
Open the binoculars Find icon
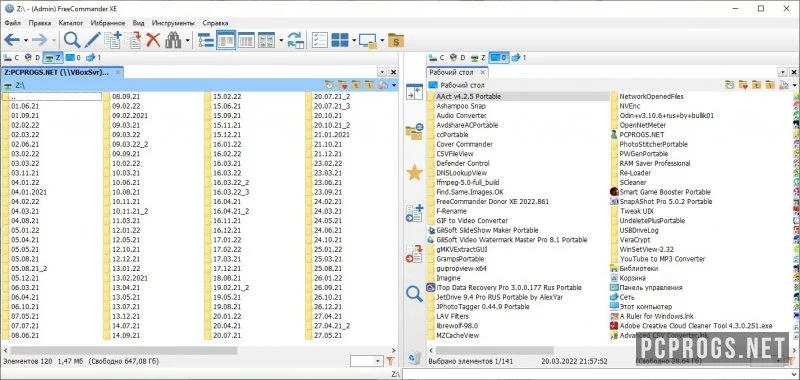pyautogui.click(x=173, y=40)
